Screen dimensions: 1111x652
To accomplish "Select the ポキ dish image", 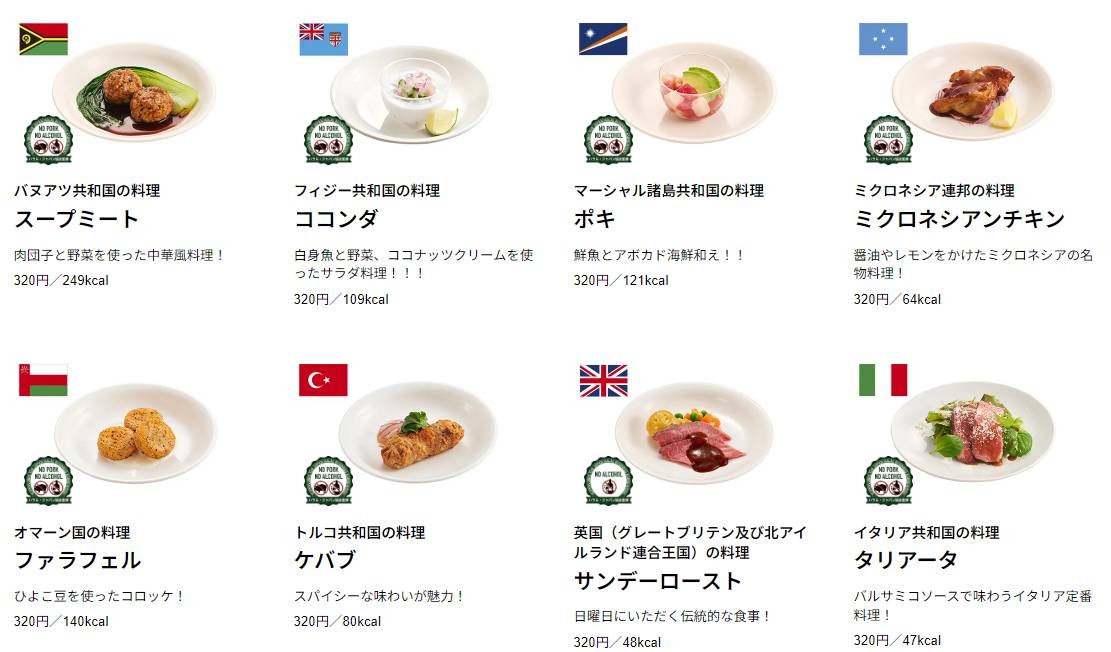I will click(x=693, y=92).
